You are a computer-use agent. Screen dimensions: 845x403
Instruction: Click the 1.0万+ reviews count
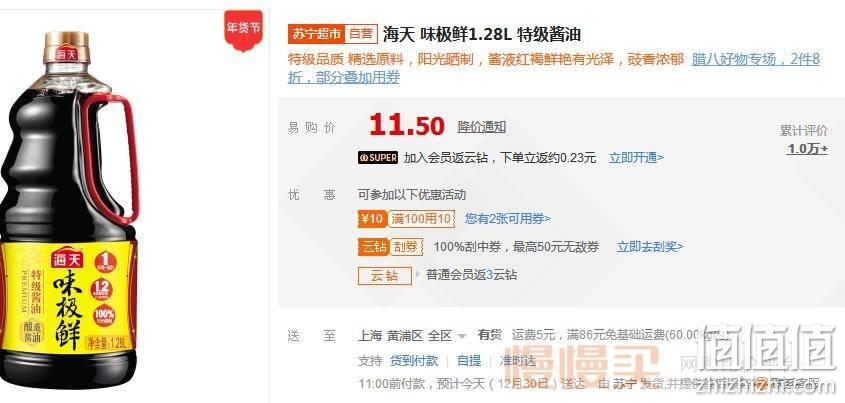tap(807, 149)
